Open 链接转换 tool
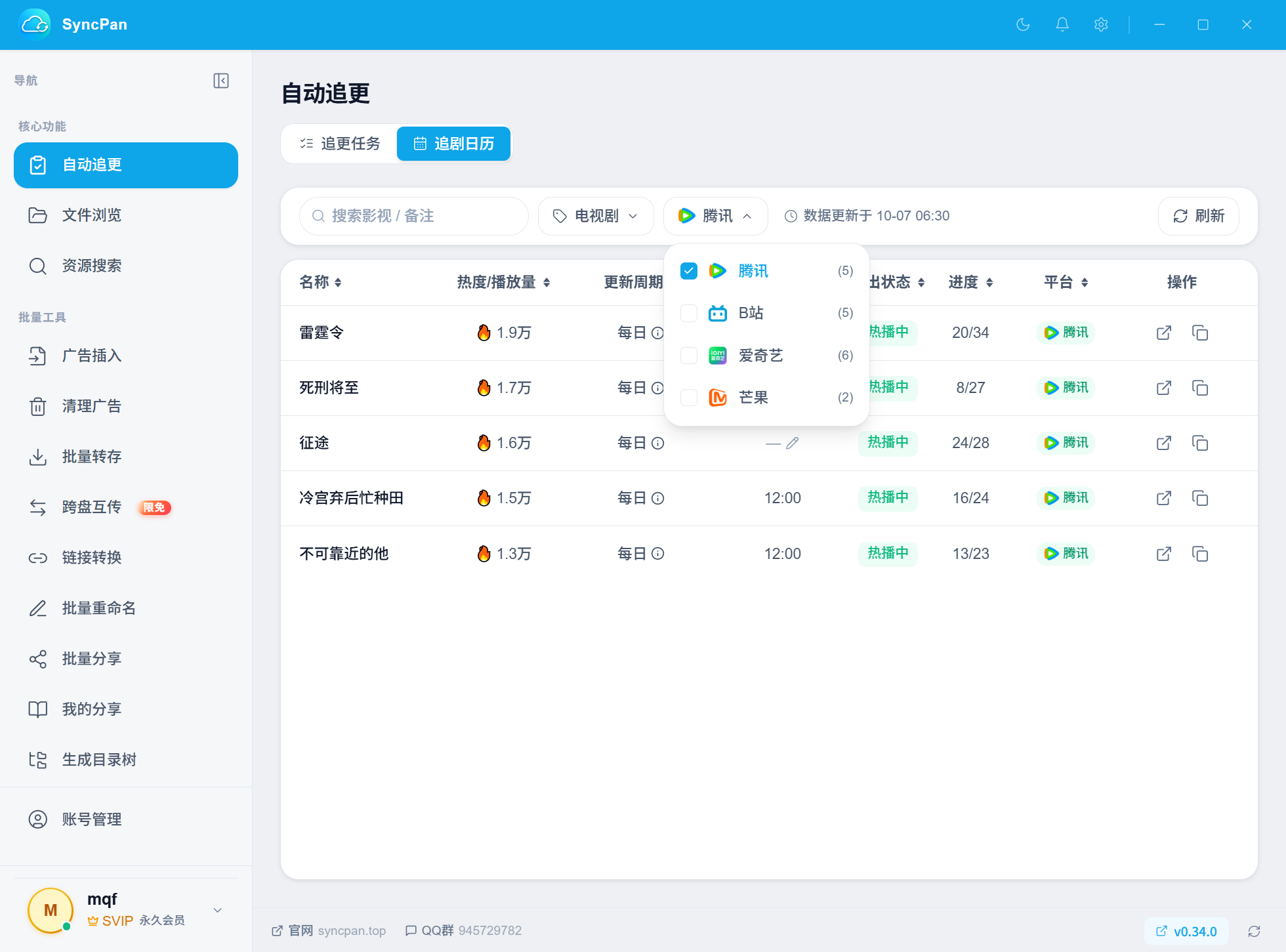Image resolution: width=1286 pixels, height=952 pixels. pyautogui.click(x=126, y=558)
